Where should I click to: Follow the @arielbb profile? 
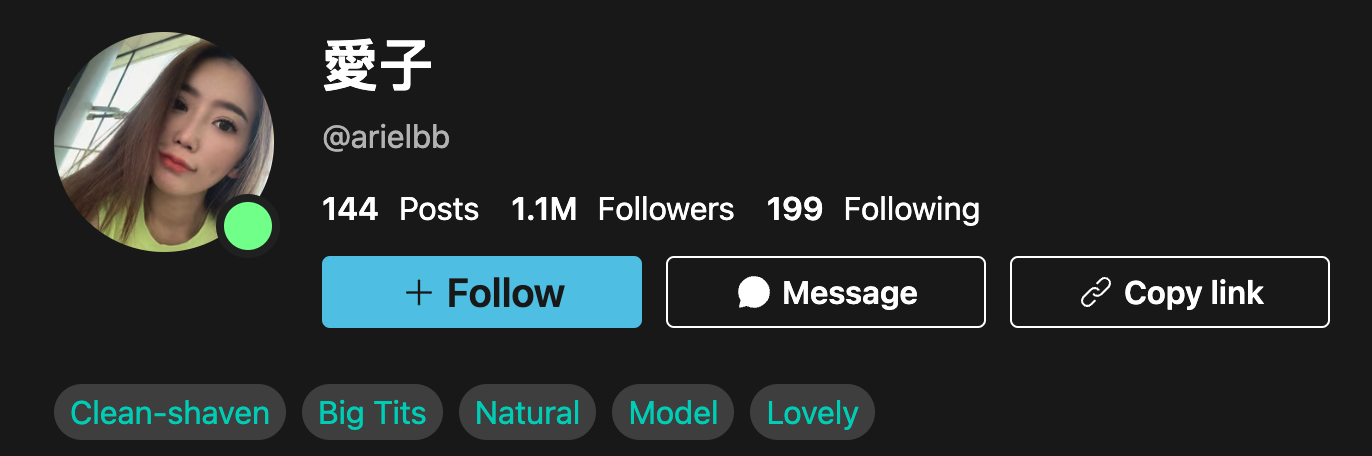click(481, 292)
